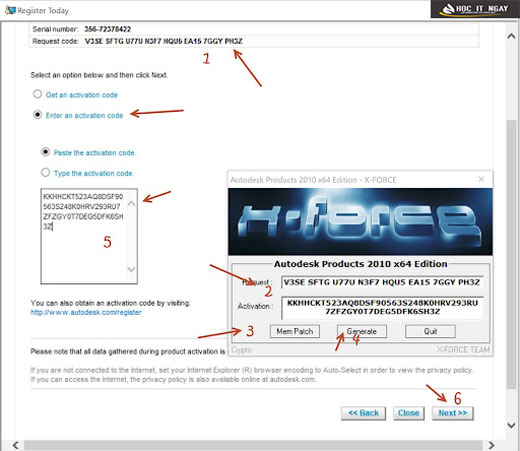Close the X-FORCE window with X icon
Screen dimensions: 520x451
481,179
